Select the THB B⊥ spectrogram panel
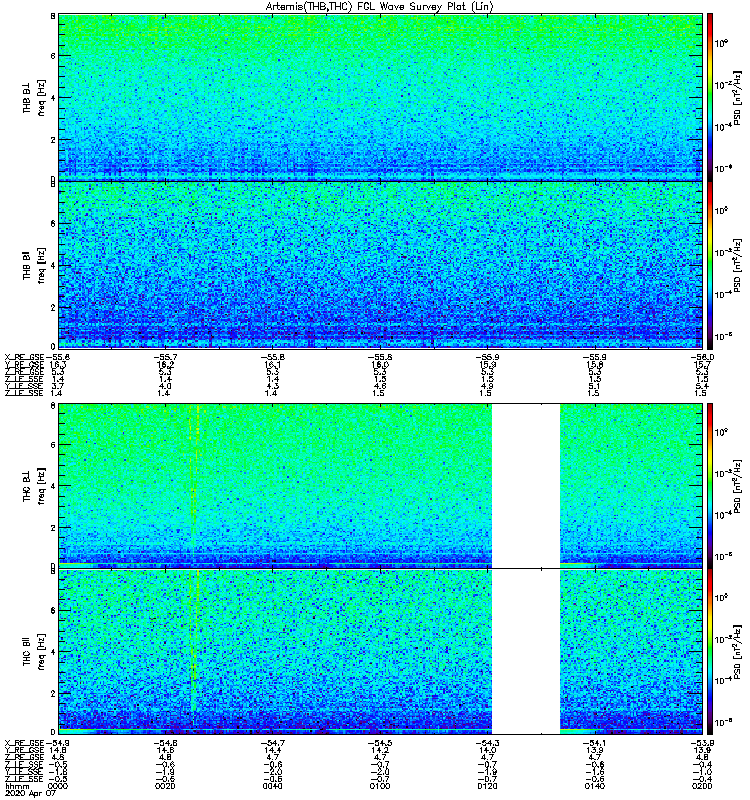Screen dimensions: 750x800 [380, 97]
